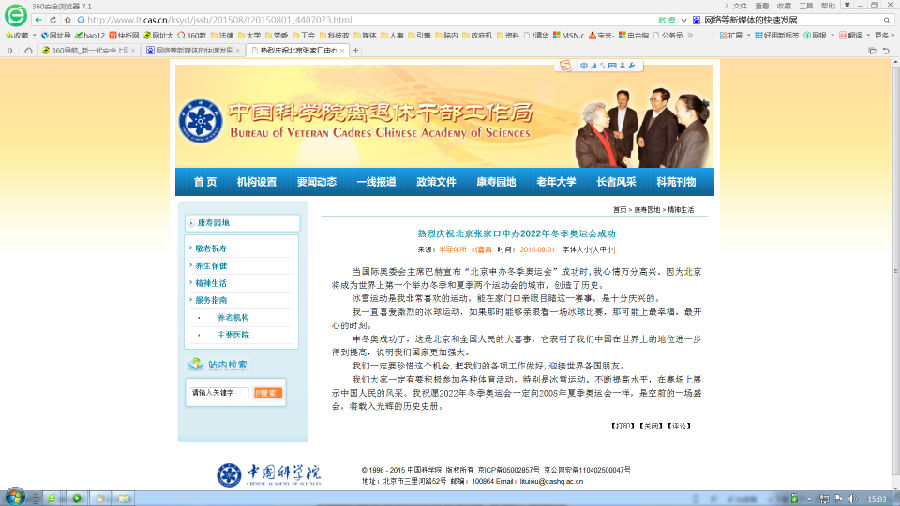
Task: Open the 首页 navigation menu item
Action: coord(205,182)
